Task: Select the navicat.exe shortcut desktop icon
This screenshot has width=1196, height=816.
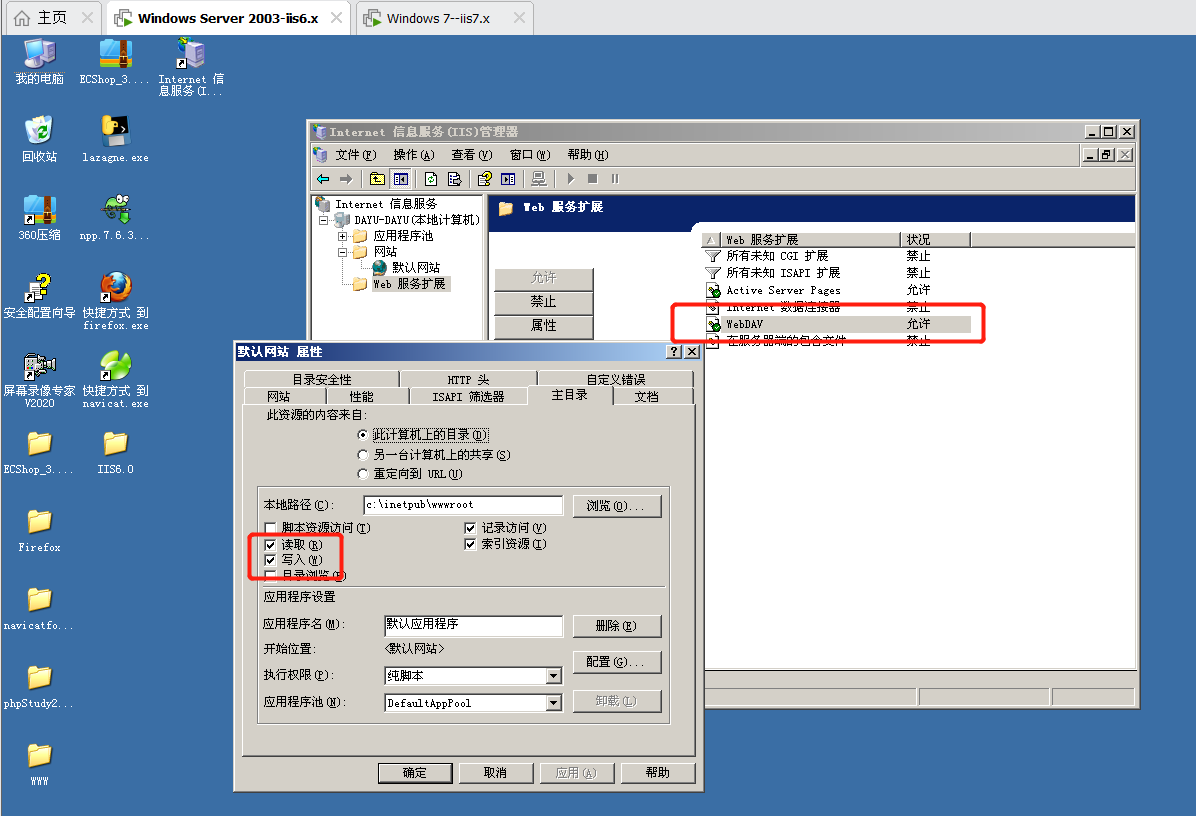Action: (x=116, y=379)
